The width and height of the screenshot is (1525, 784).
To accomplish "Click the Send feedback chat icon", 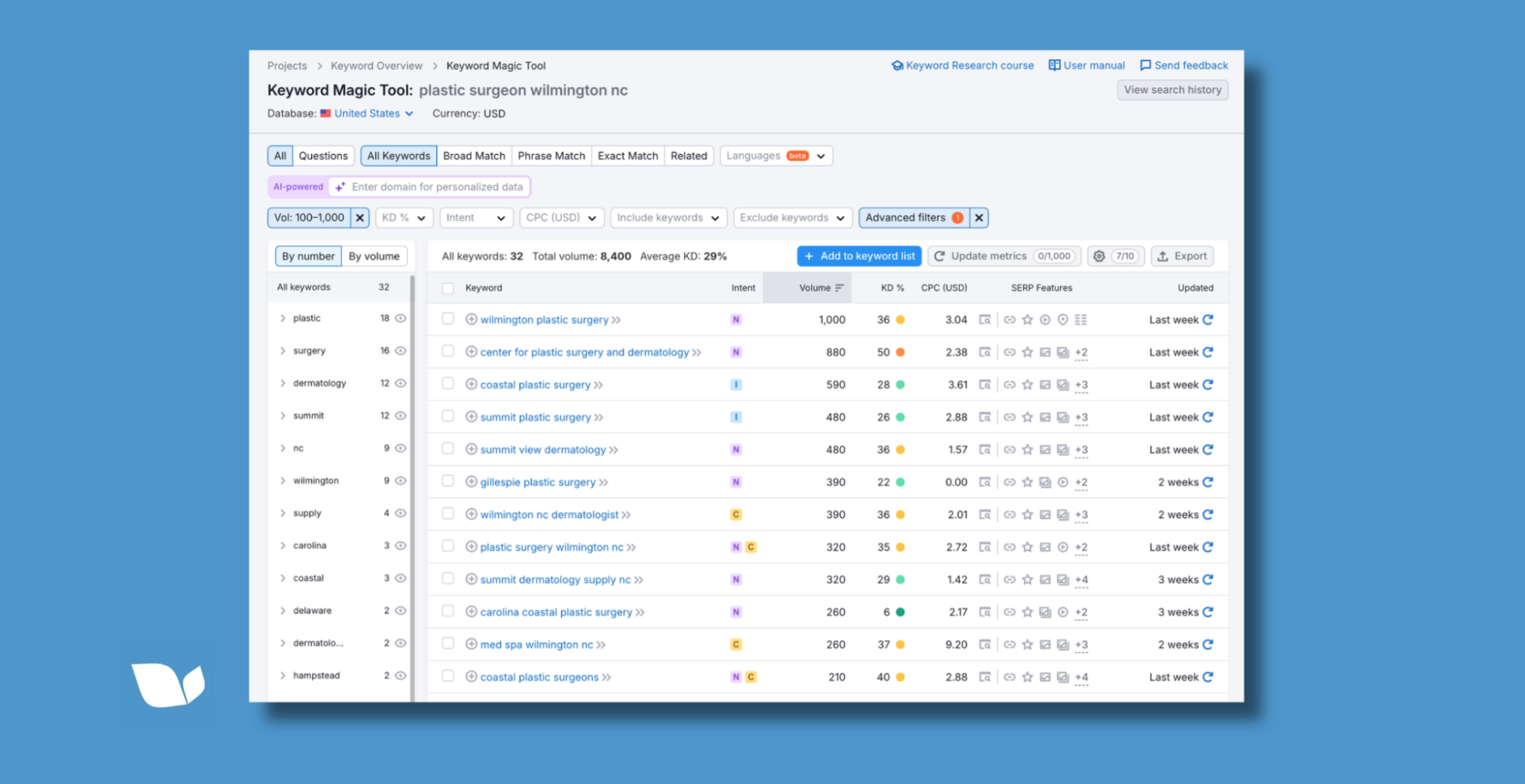I will (1145, 66).
